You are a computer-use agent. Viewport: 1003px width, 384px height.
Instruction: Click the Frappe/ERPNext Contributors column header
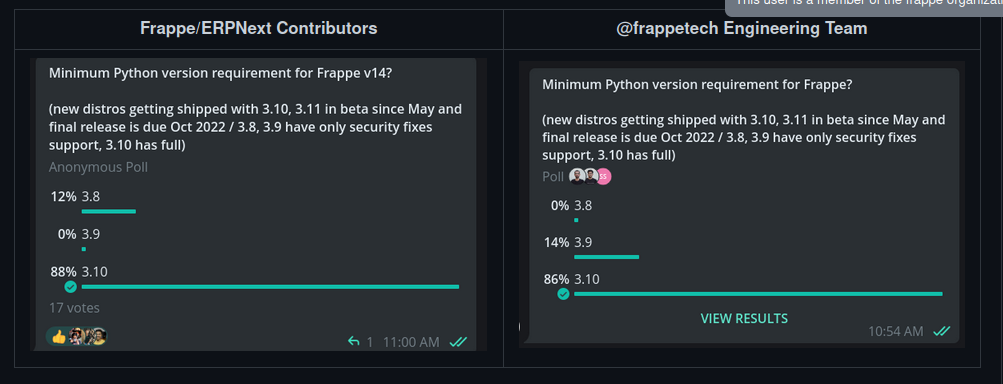point(259,28)
